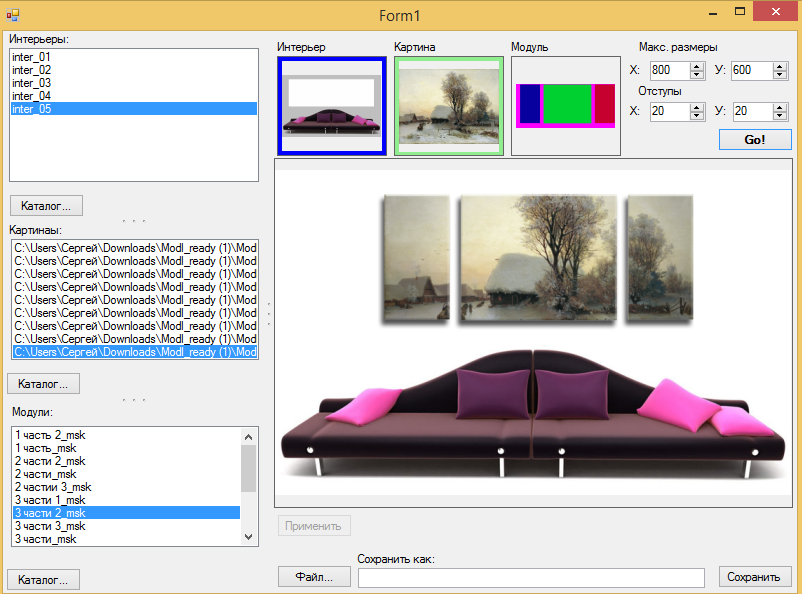
Task: Decrease the Макс. размеры У value
Action: point(779,75)
